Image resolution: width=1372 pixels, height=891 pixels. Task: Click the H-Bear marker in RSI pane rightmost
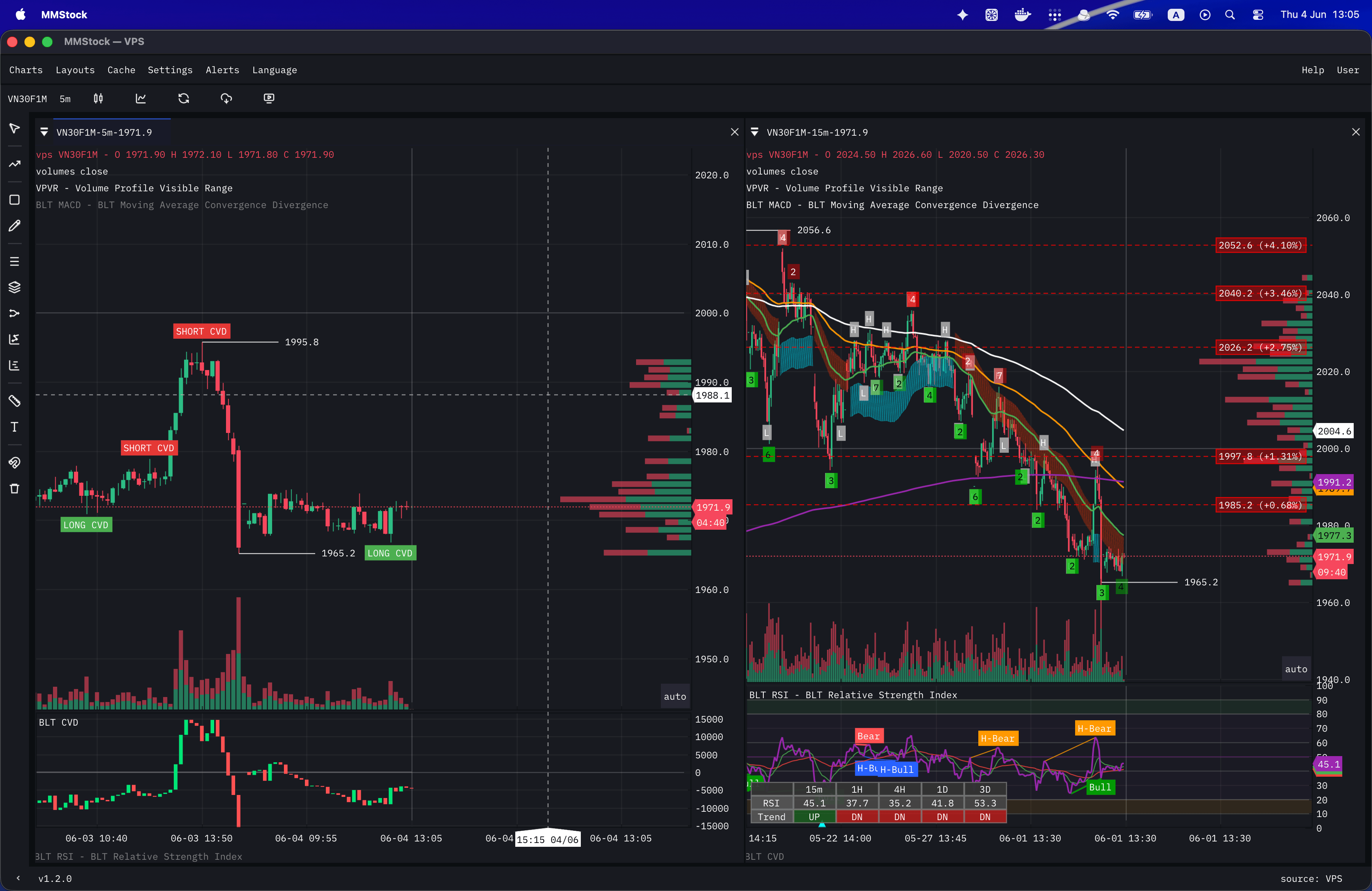pyautogui.click(x=1095, y=729)
